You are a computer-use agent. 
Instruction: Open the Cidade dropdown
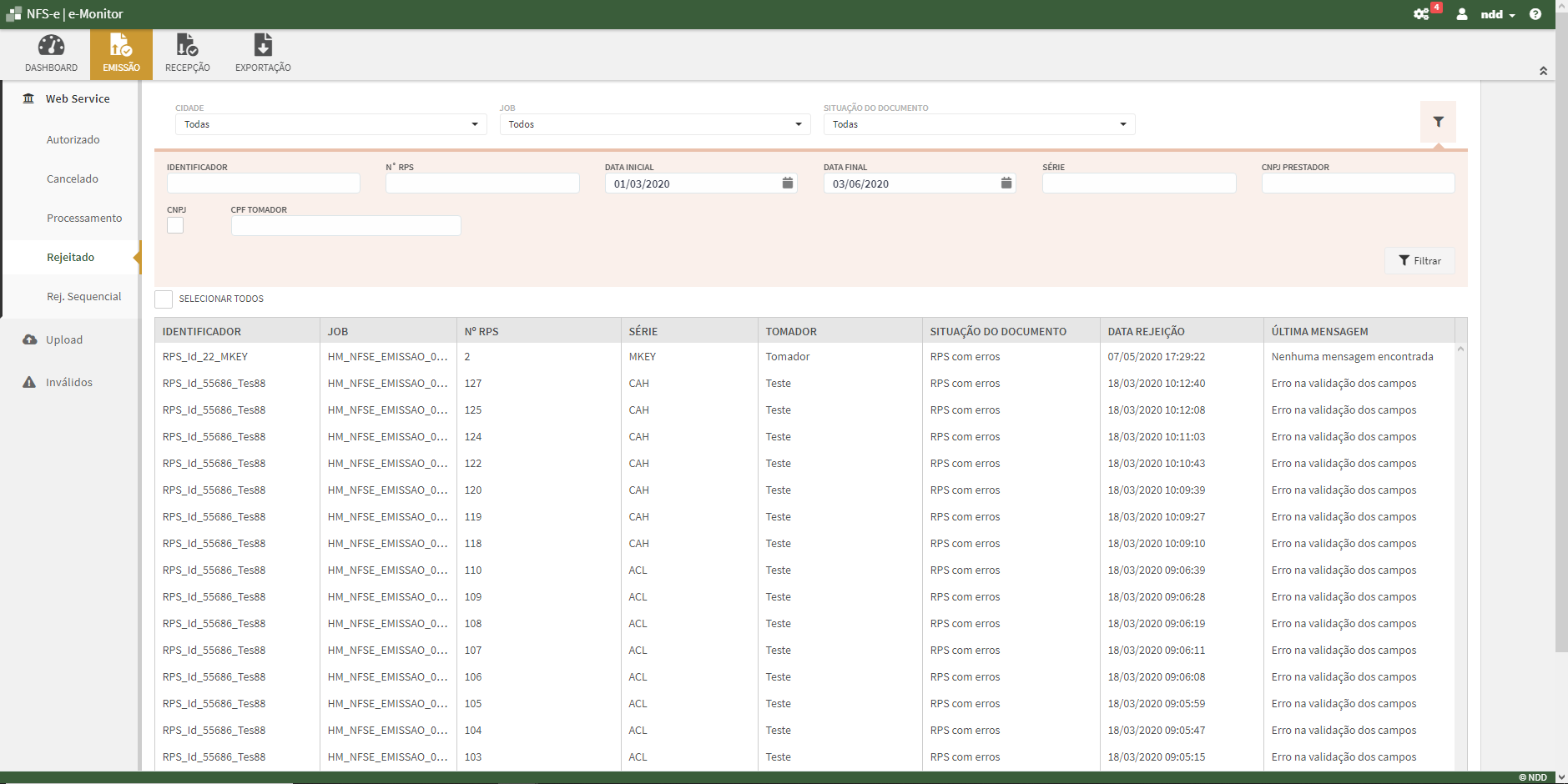coord(329,123)
